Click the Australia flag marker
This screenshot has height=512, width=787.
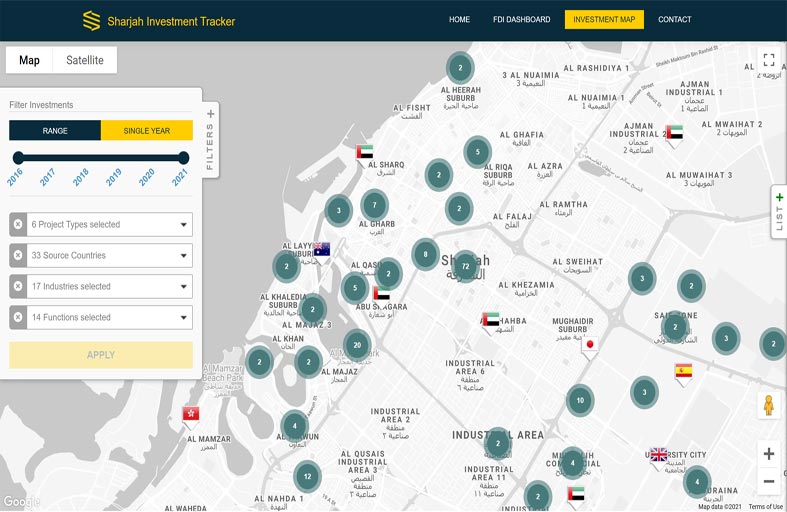(321, 249)
